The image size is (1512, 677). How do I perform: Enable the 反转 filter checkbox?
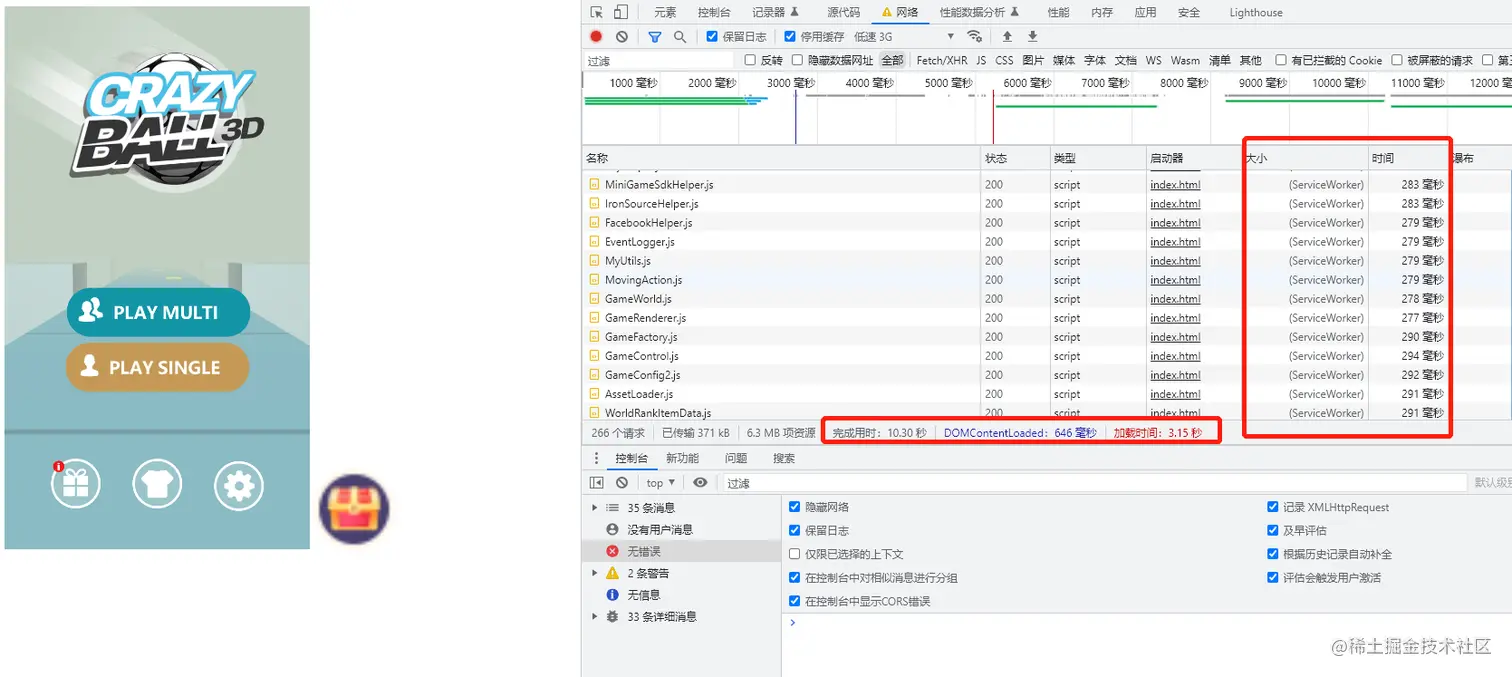click(750, 60)
